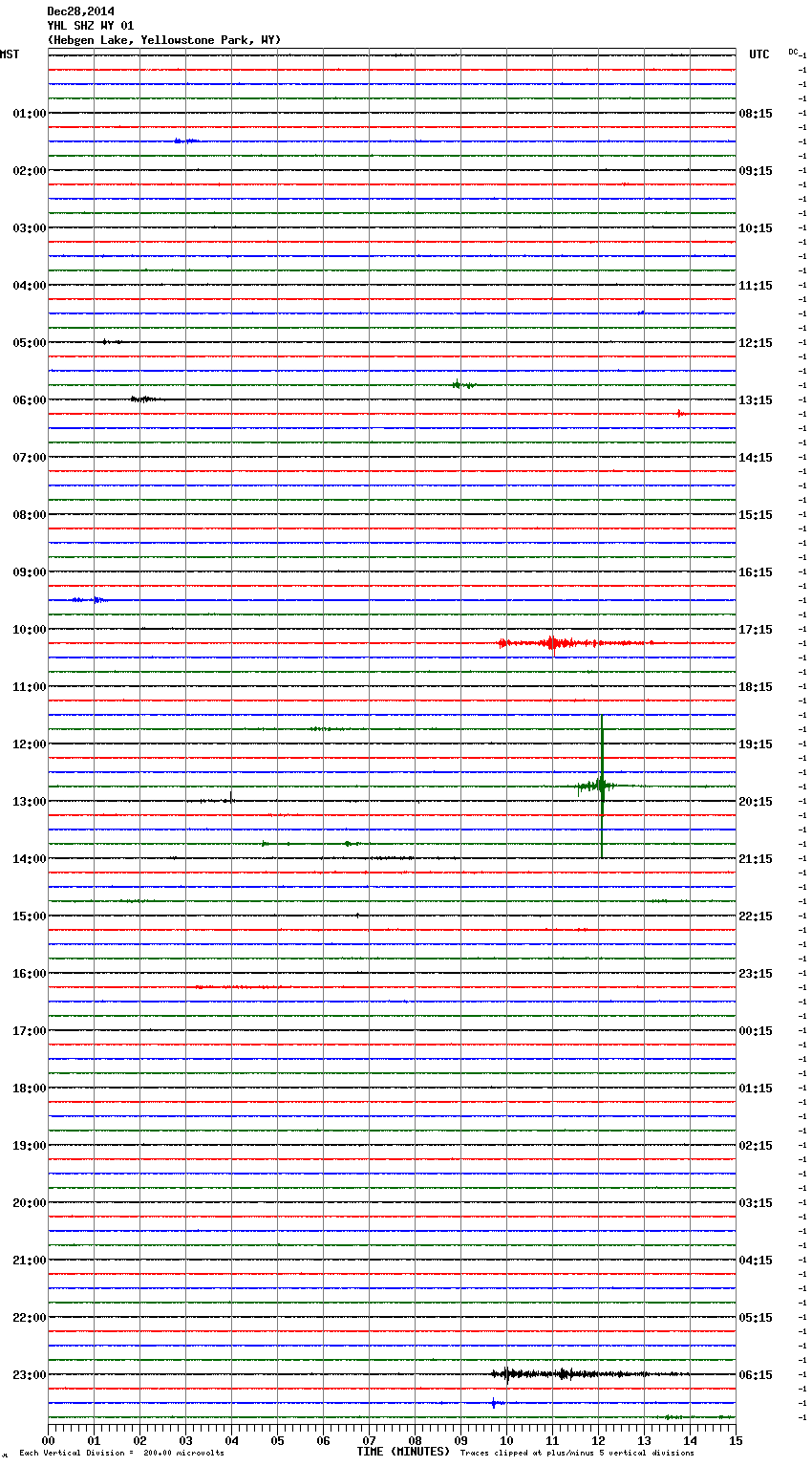Click the Each Vertical Division 200.00 microvolts note
The height and width of the screenshot is (1466, 812).
(x=121, y=1454)
